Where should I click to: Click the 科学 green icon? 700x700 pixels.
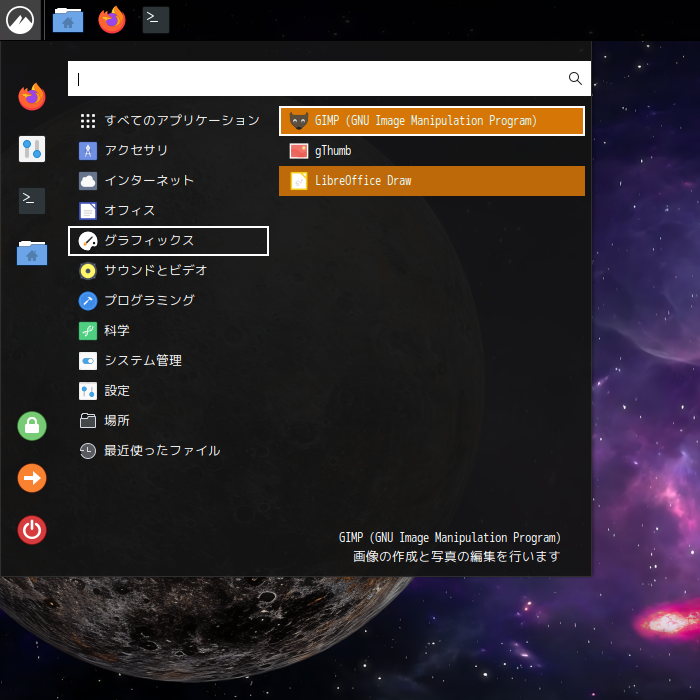[x=88, y=331]
